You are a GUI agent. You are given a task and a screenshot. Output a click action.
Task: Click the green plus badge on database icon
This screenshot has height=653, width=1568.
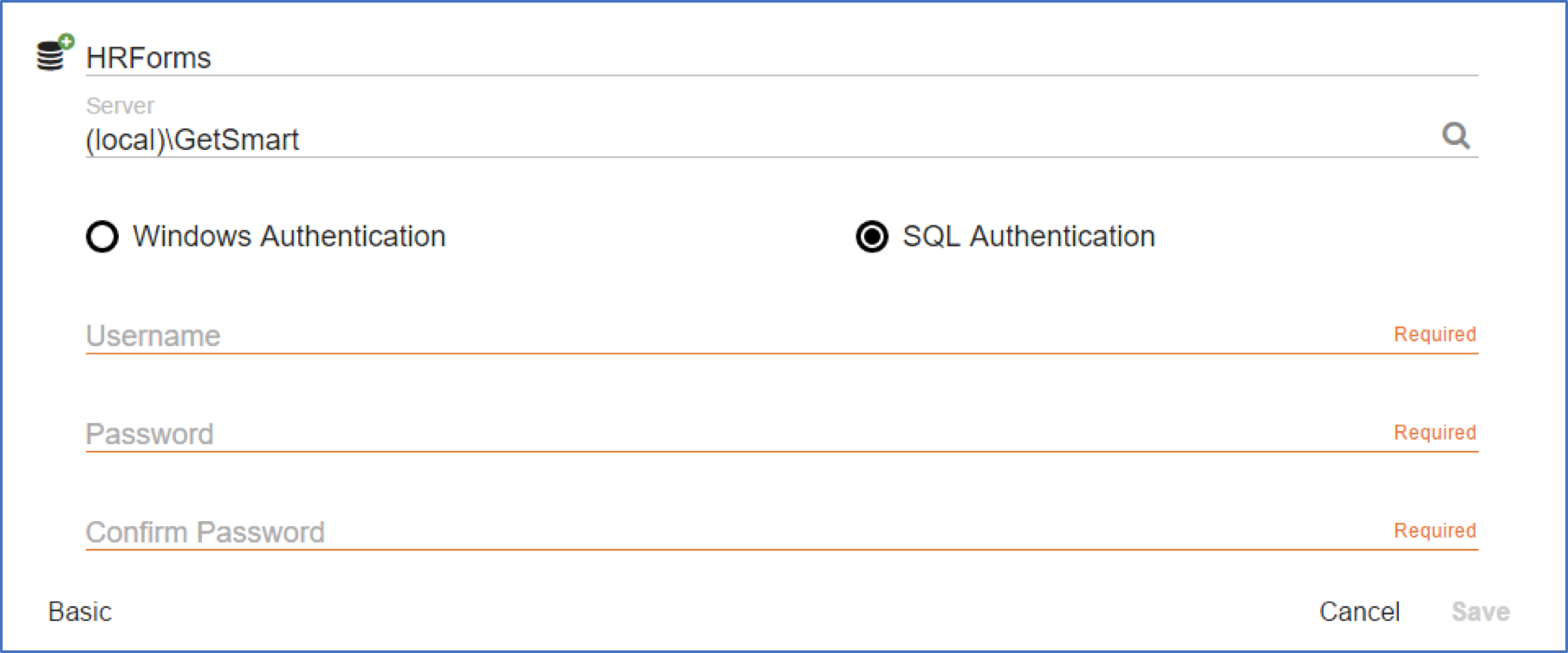67,41
